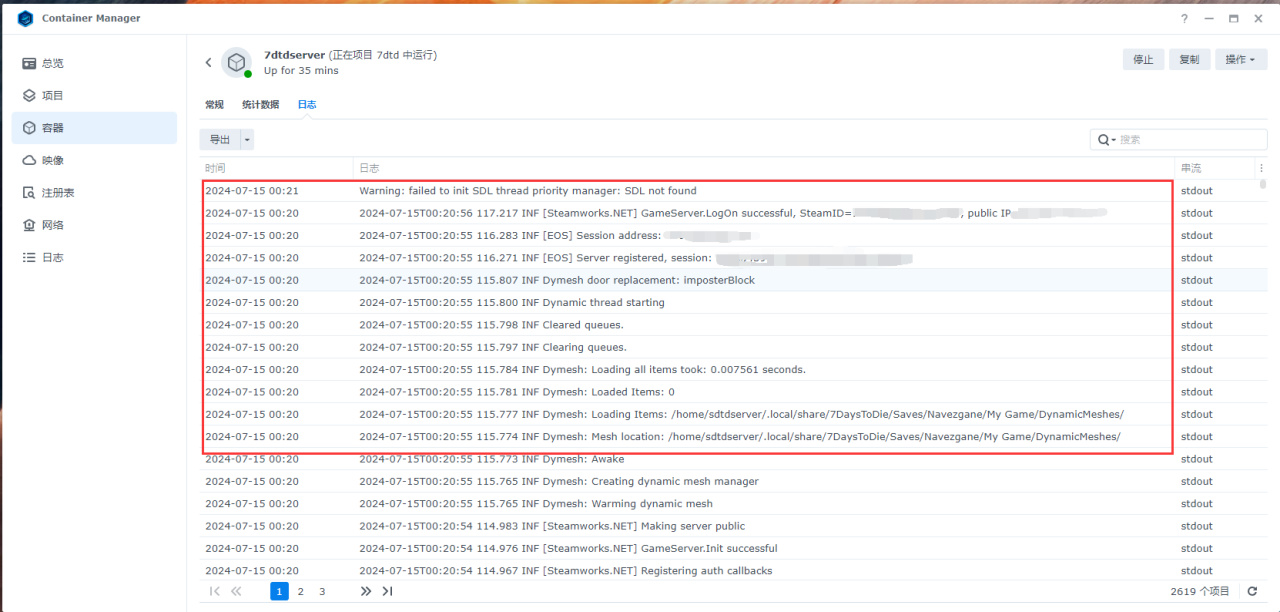Open search filter magnifier dropdown
This screenshot has width=1280, height=612.
point(1107,140)
